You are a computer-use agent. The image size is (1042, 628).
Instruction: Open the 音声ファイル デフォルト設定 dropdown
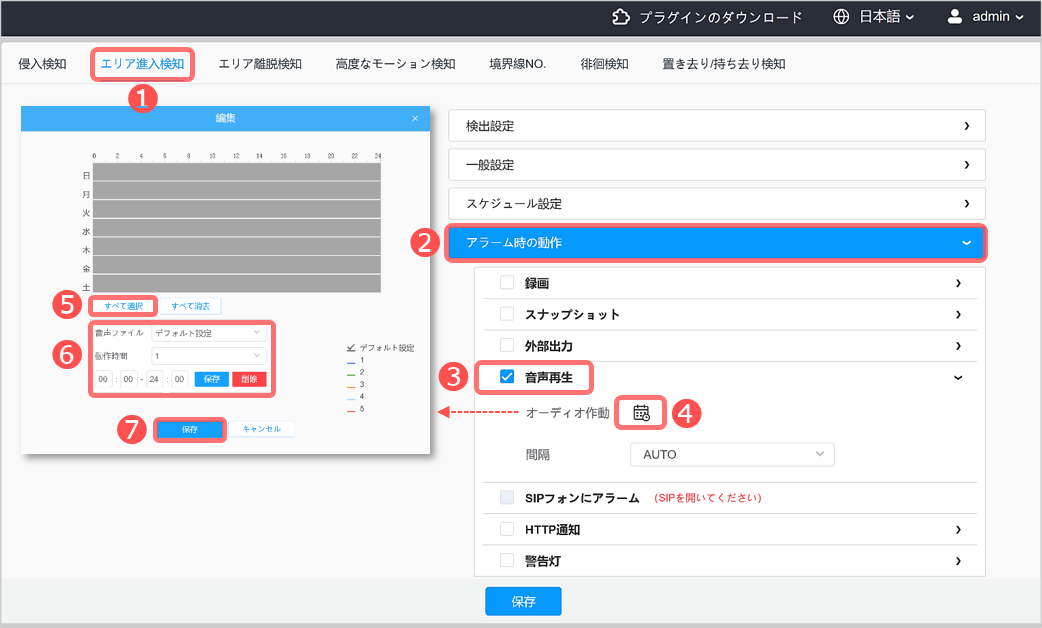click(209, 333)
